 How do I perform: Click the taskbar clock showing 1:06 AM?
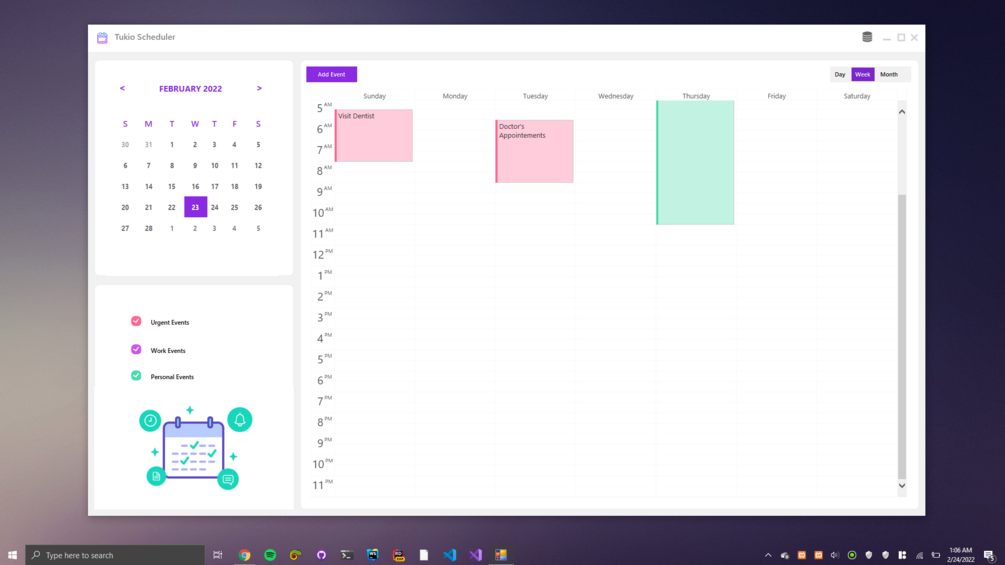coord(961,555)
